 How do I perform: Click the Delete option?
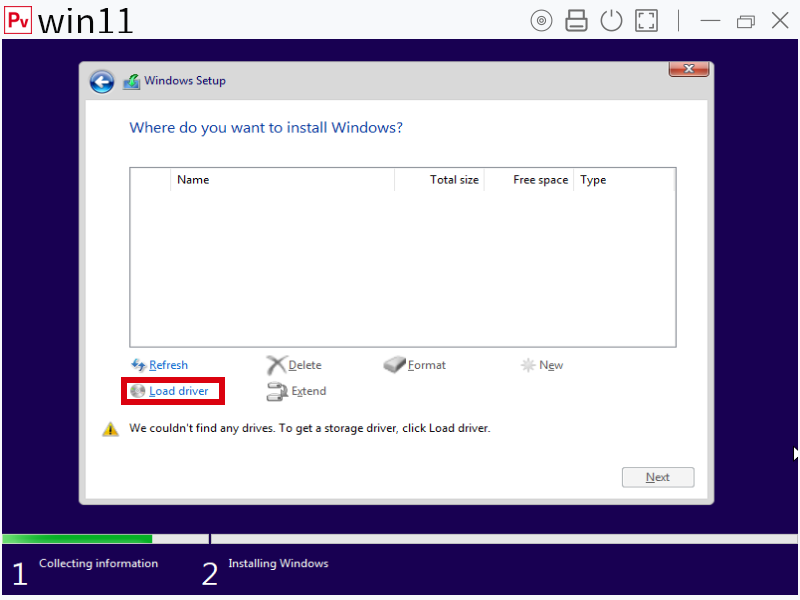click(x=305, y=365)
